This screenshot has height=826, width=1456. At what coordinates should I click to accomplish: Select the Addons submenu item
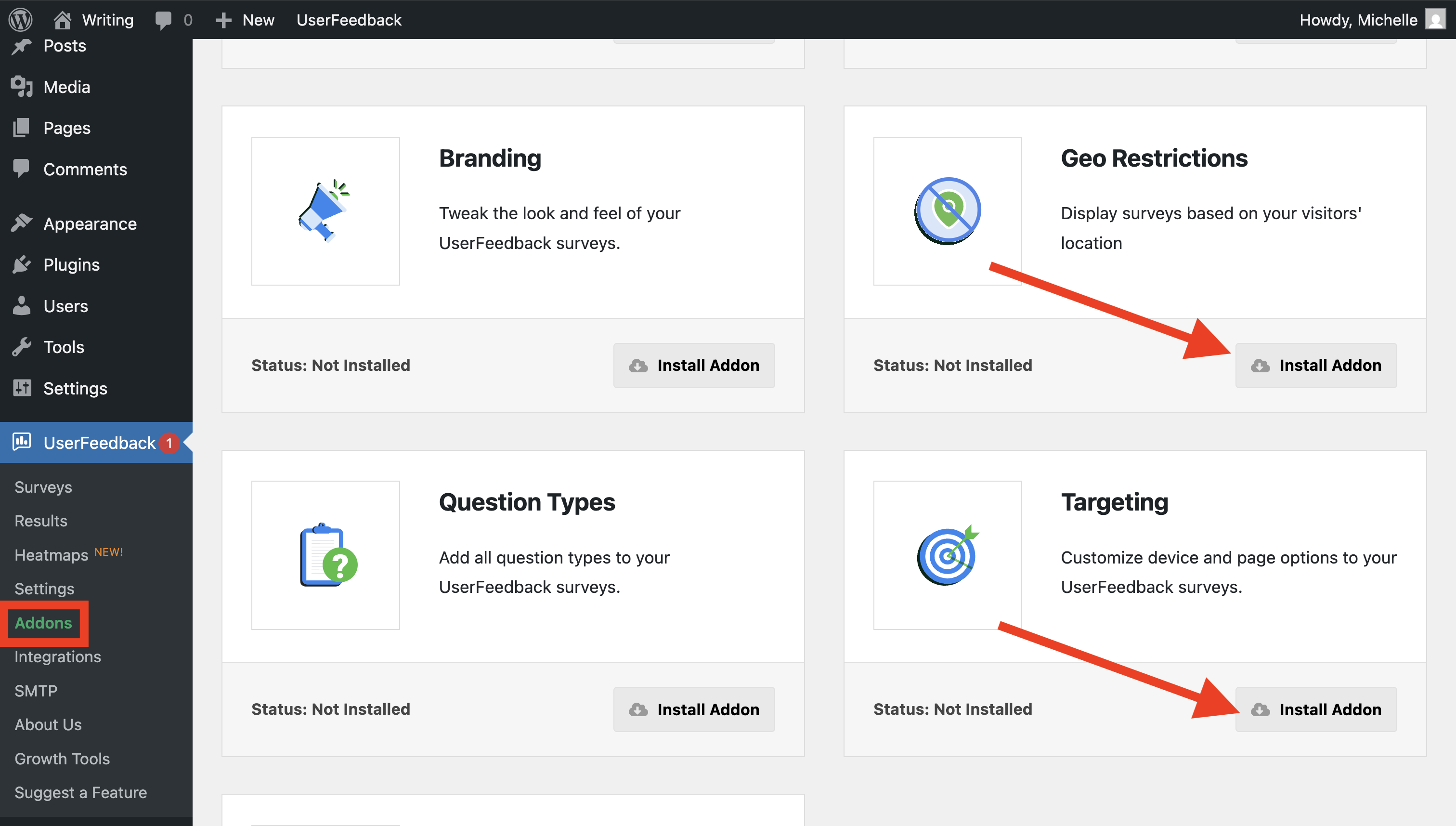(44, 623)
